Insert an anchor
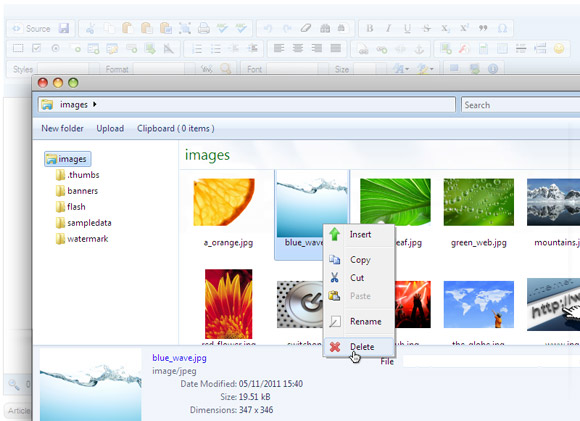The width and height of the screenshot is (580, 421). pos(419,48)
